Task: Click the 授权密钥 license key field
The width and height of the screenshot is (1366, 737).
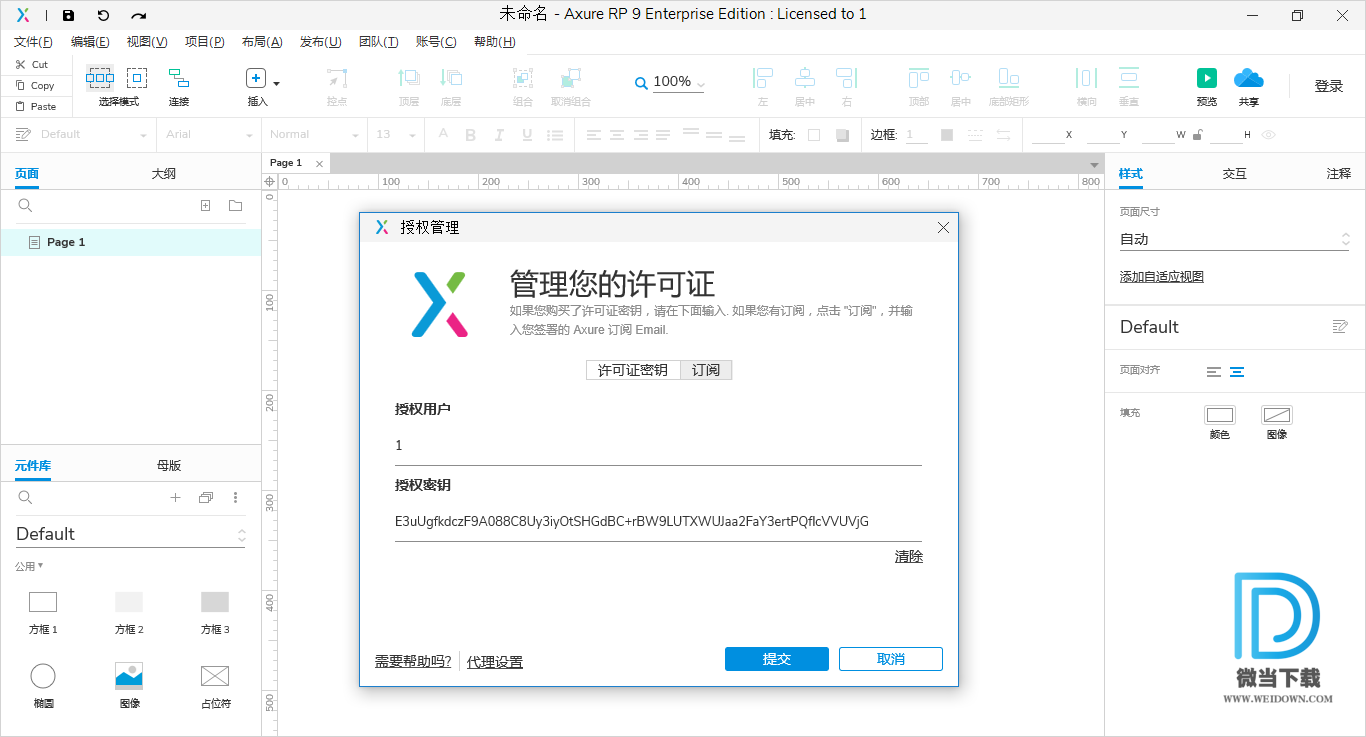Action: coord(658,521)
